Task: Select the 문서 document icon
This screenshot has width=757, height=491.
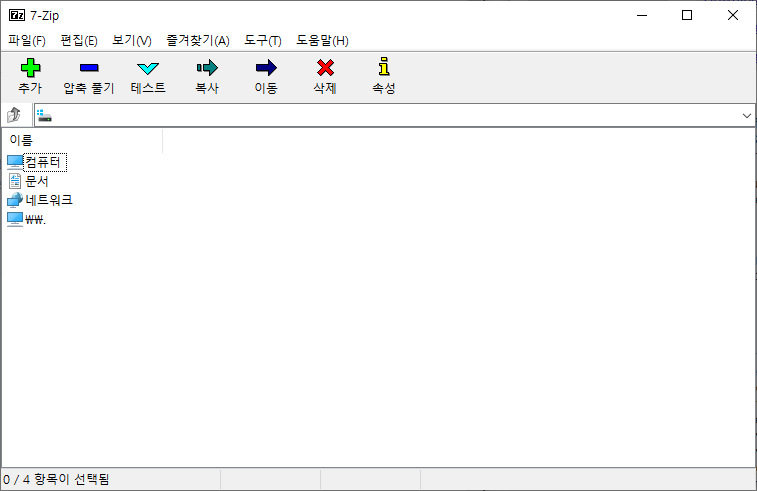Action: pyautogui.click(x=15, y=181)
